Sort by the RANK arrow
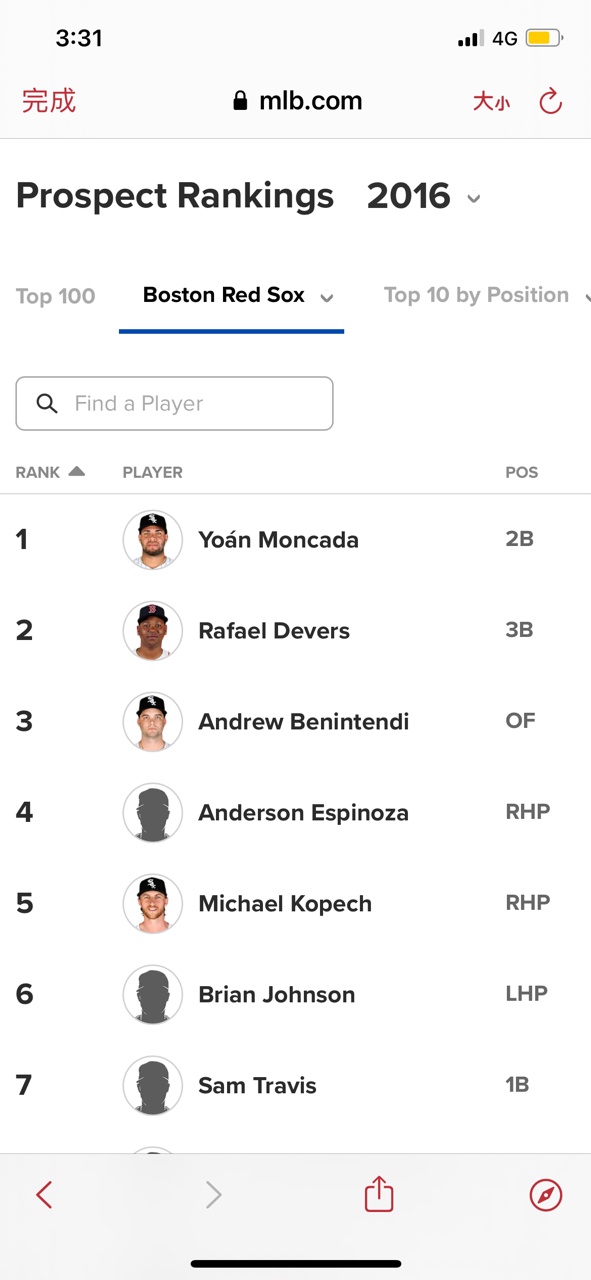Viewport: 591px width, 1280px height. click(x=77, y=471)
